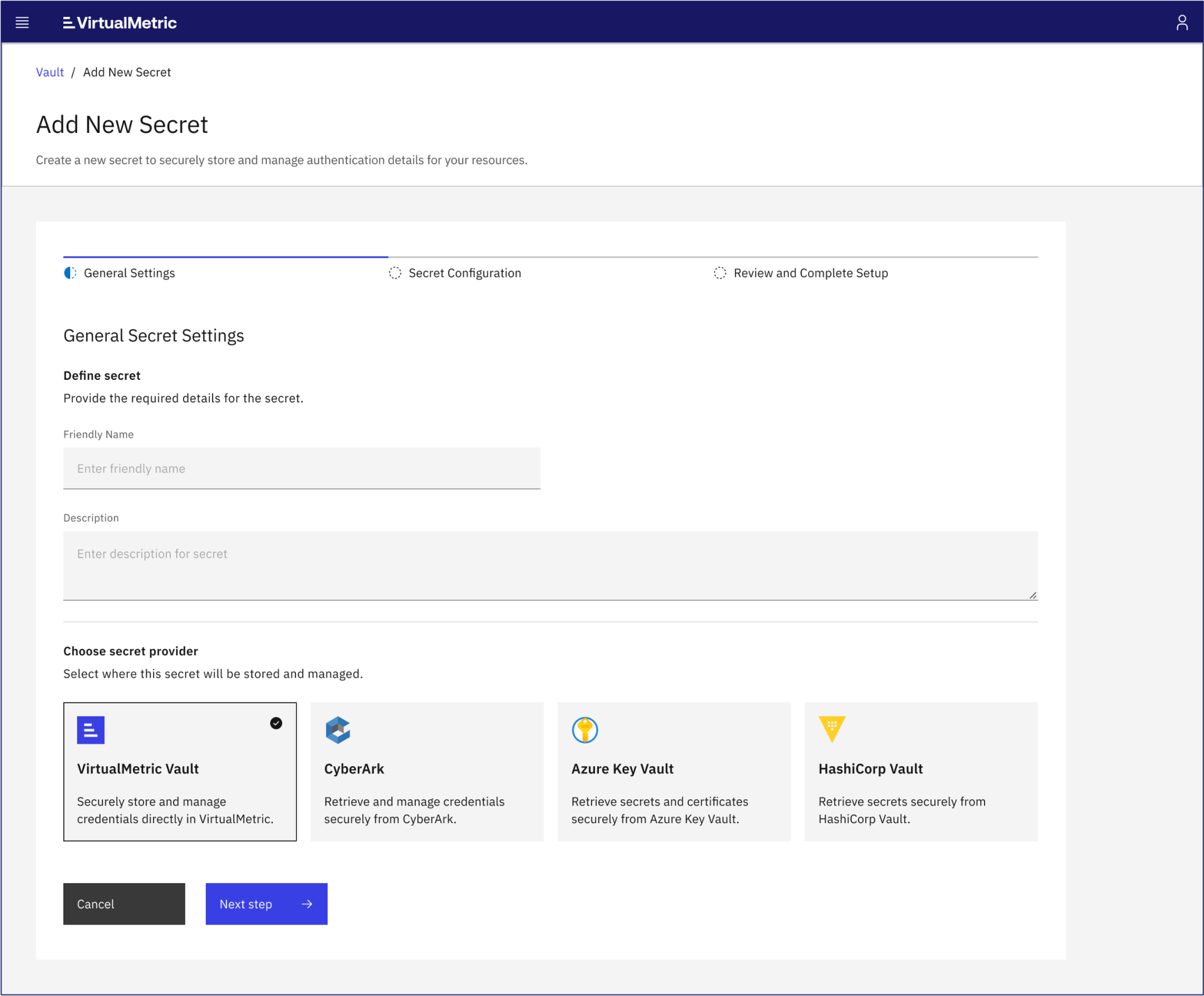The image size is (1204, 996).
Task: Click 'Retrieve and manage credentials' CyberArk description
Action: (x=414, y=810)
